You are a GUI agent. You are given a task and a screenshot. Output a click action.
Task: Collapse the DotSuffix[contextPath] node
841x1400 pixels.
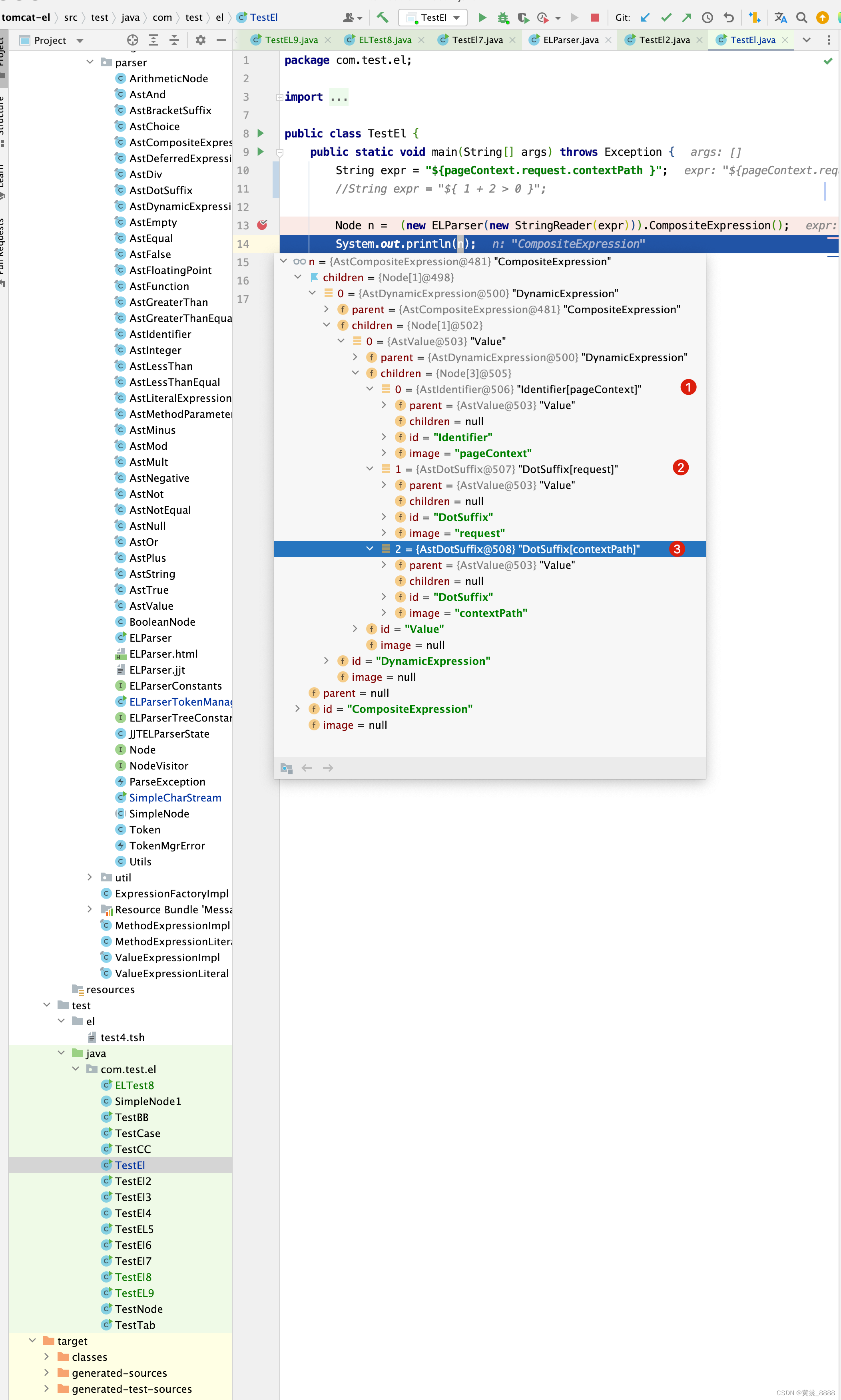point(369,549)
